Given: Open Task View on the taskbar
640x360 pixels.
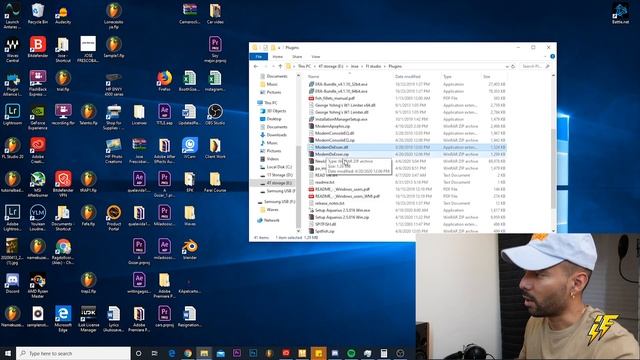Looking at the screenshot, I should [x=154, y=353].
